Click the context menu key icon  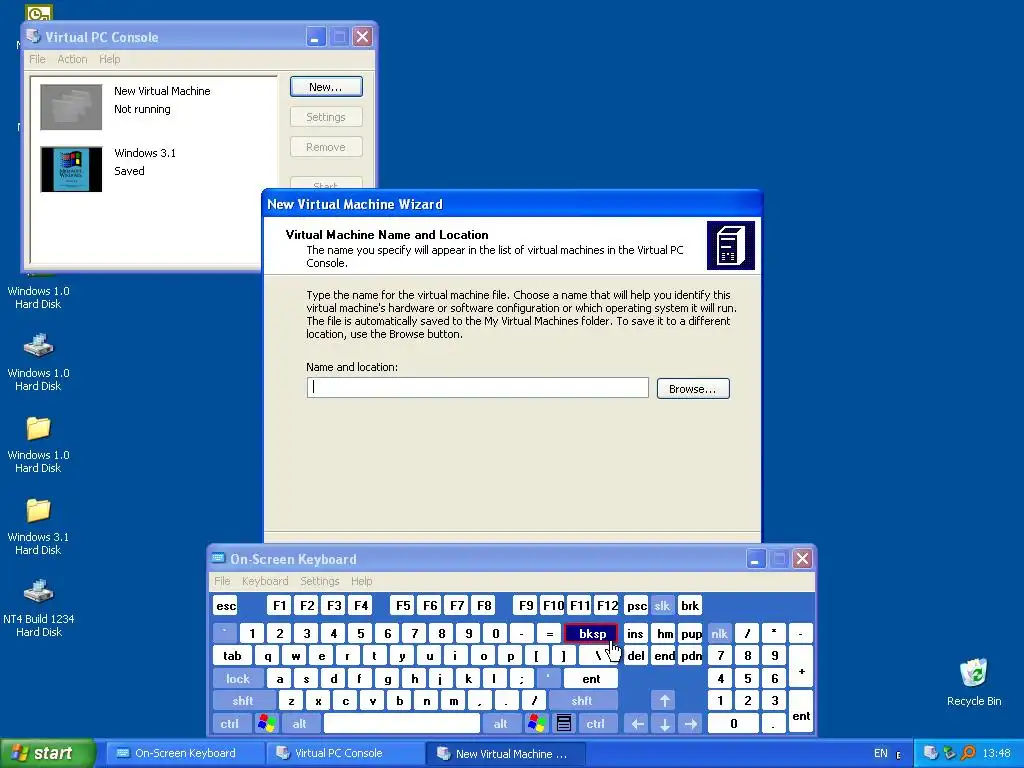564,724
